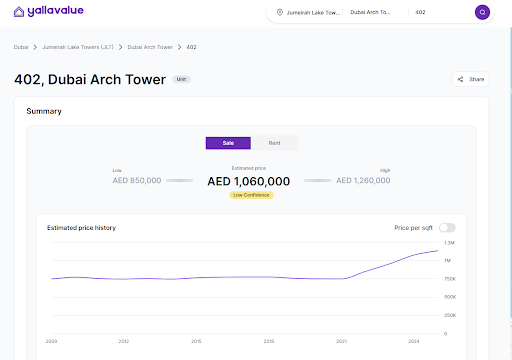Open the Dubai Arch Tower building field
Image resolution: width=512 pixels, height=360 pixels.
[370, 12]
